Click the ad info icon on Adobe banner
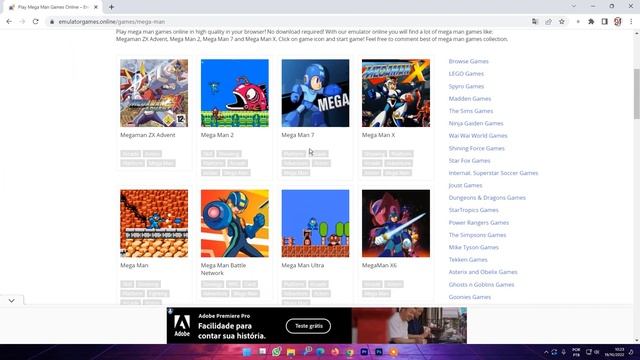640x360 pixels. click(170, 311)
